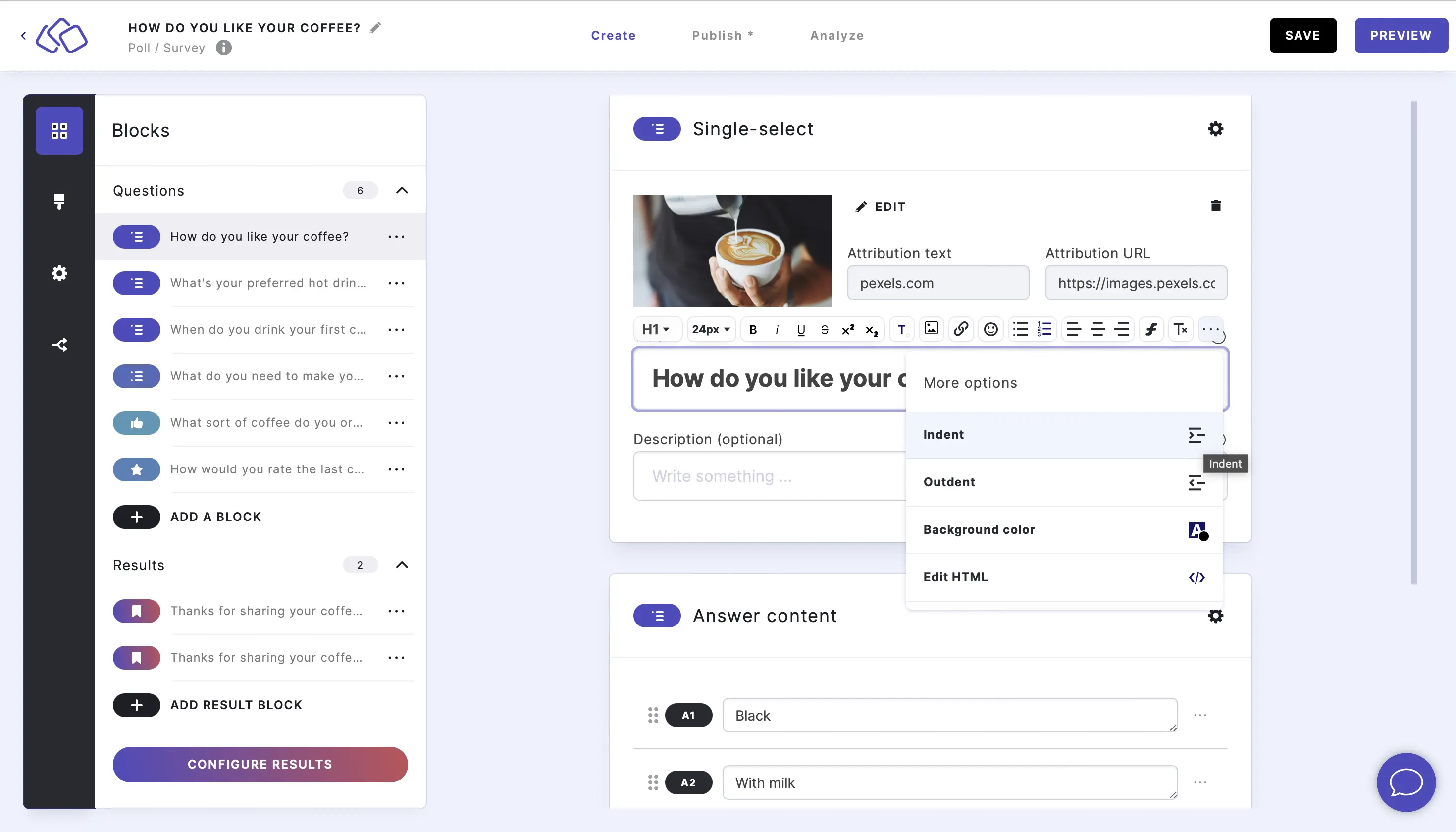Click the link insertion icon
Viewport: 1456px width, 832px height.
pyautogui.click(x=959, y=329)
